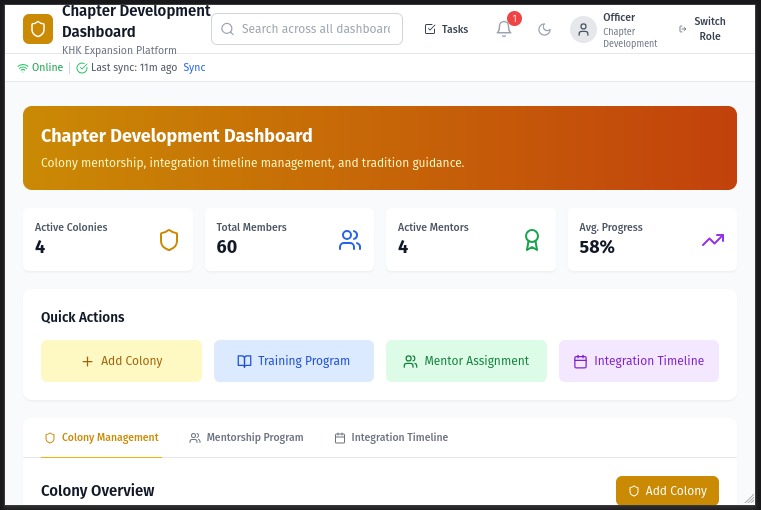
Task: Click the Colony Overview heading
Action: (98, 491)
